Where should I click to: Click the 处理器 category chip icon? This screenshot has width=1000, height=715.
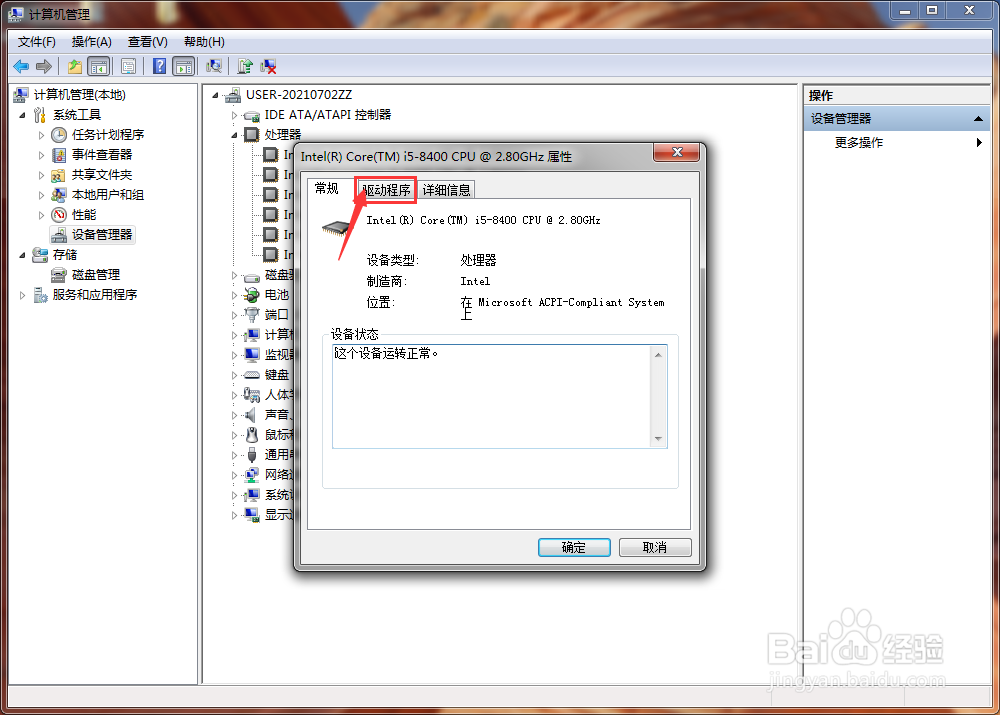(252, 135)
